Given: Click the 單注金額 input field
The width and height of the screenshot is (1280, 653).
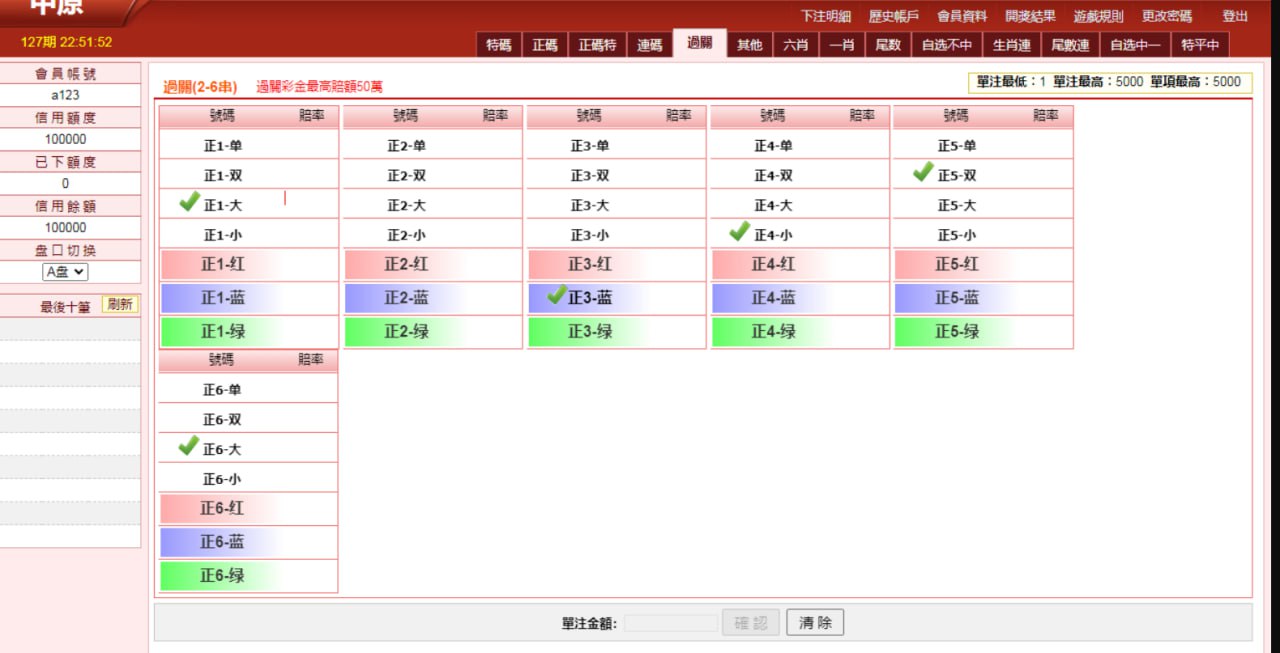Looking at the screenshot, I should (671, 623).
